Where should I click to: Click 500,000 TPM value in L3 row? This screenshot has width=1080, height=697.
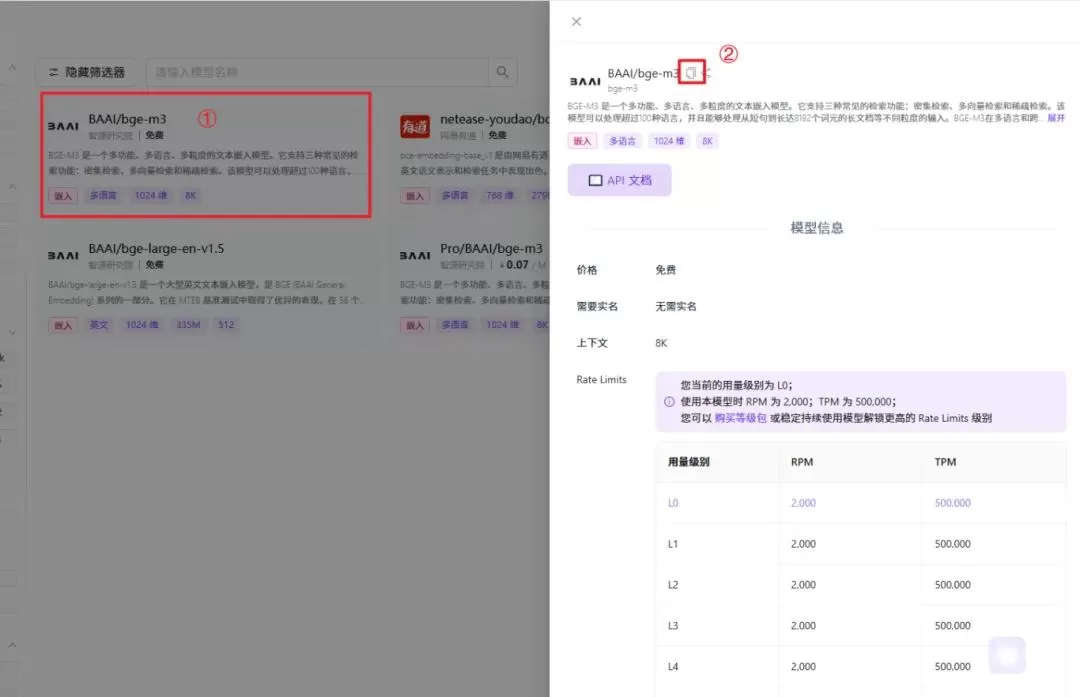953,625
